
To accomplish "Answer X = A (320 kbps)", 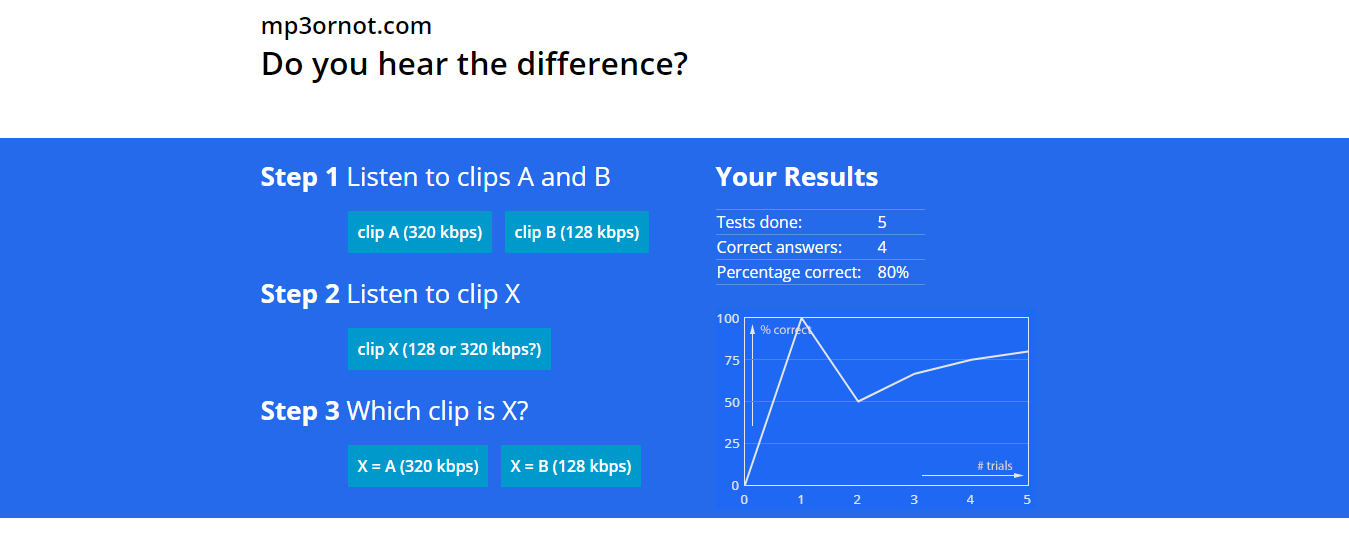I will pos(417,466).
